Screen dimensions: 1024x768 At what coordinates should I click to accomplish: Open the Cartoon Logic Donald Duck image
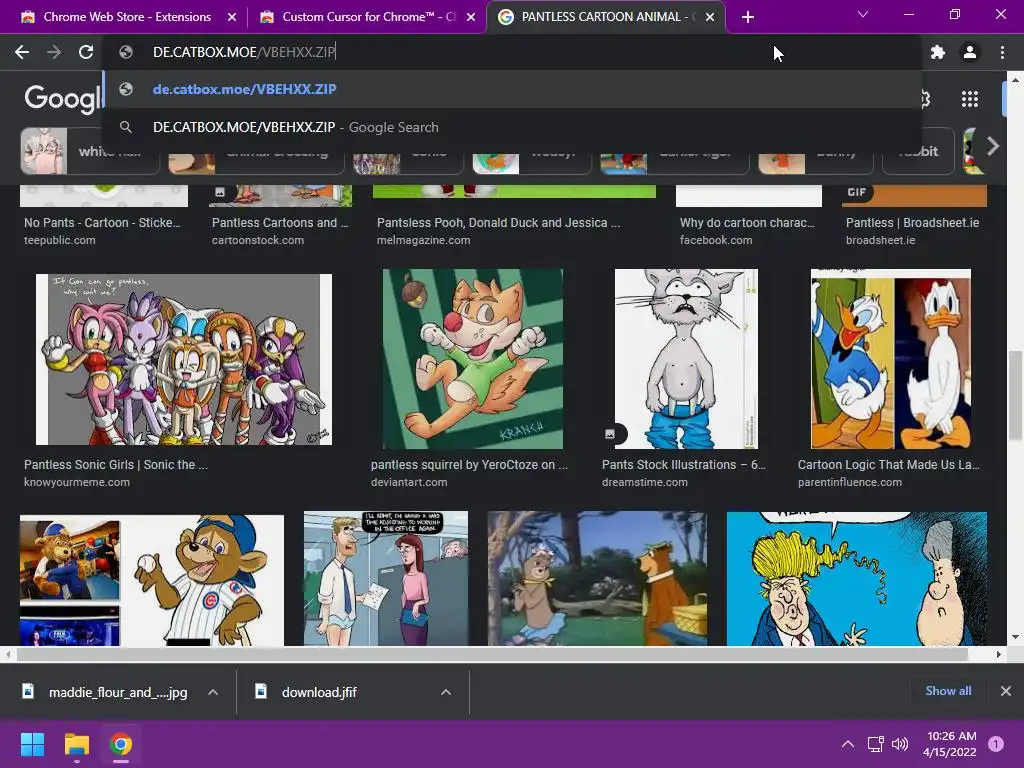[891, 359]
